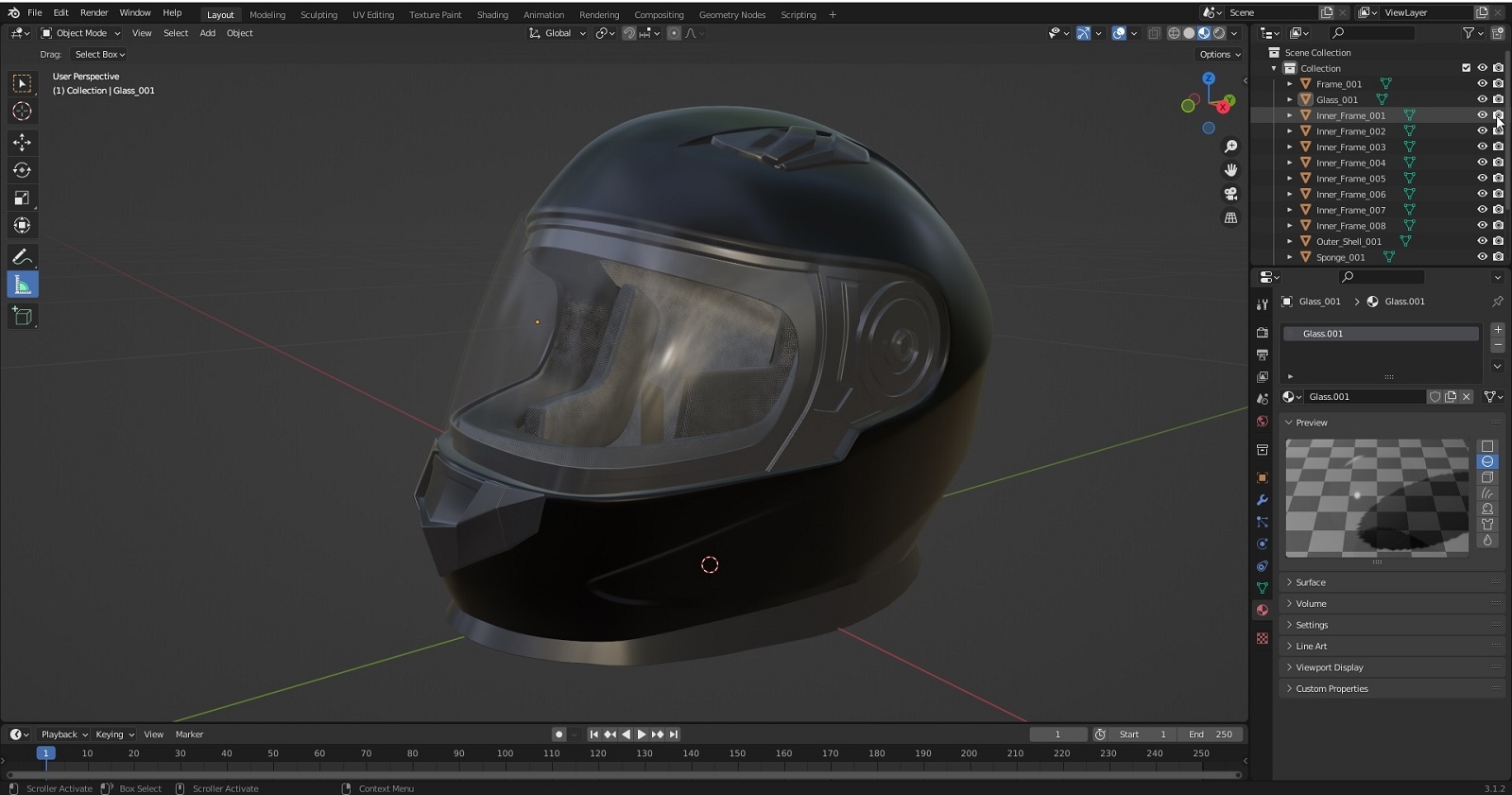Choose the Select Box tool icon
The image size is (1512, 795).
pos(22,84)
